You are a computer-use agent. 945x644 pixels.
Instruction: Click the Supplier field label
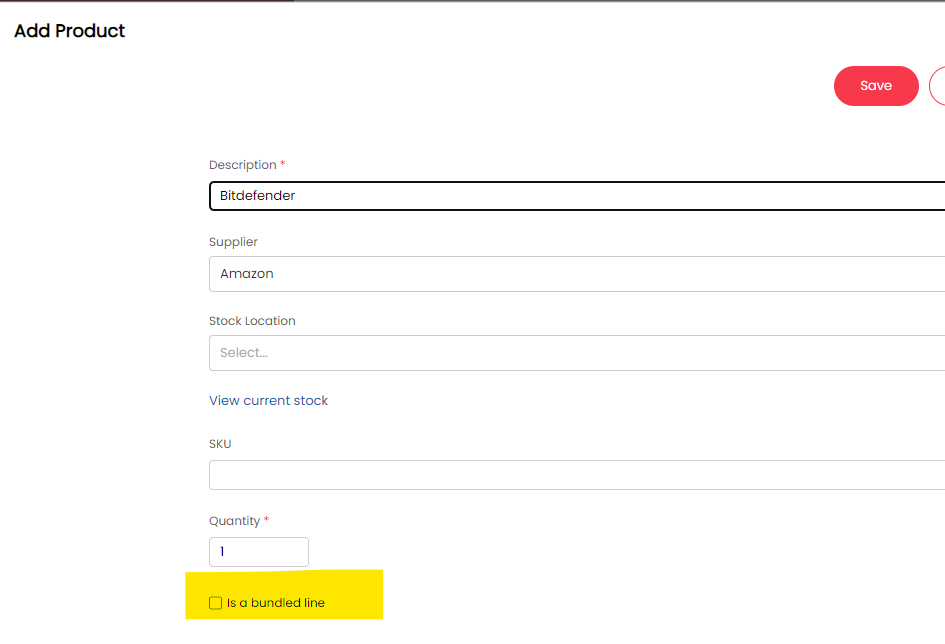(x=233, y=242)
